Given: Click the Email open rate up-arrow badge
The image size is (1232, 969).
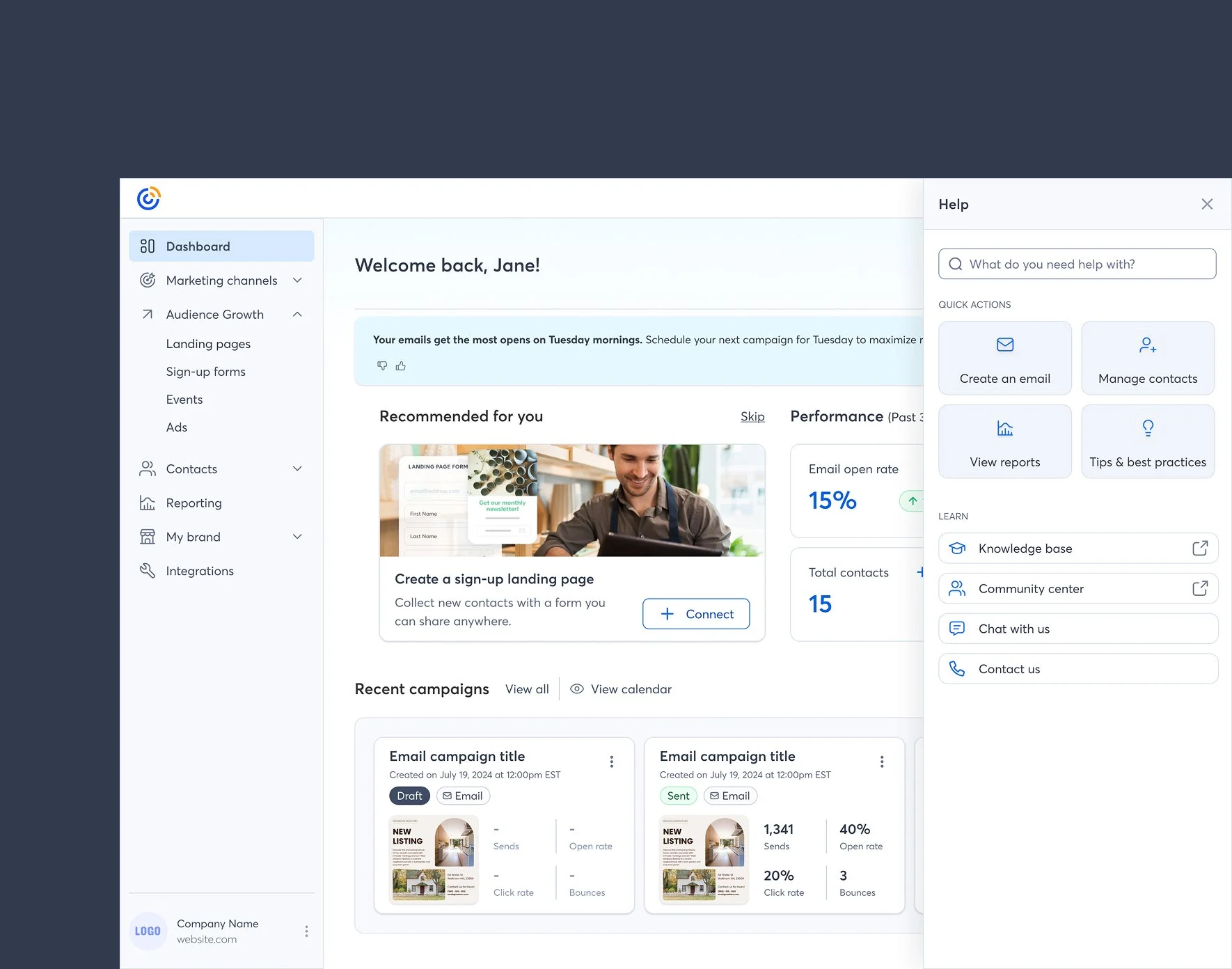Looking at the screenshot, I should (x=913, y=501).
